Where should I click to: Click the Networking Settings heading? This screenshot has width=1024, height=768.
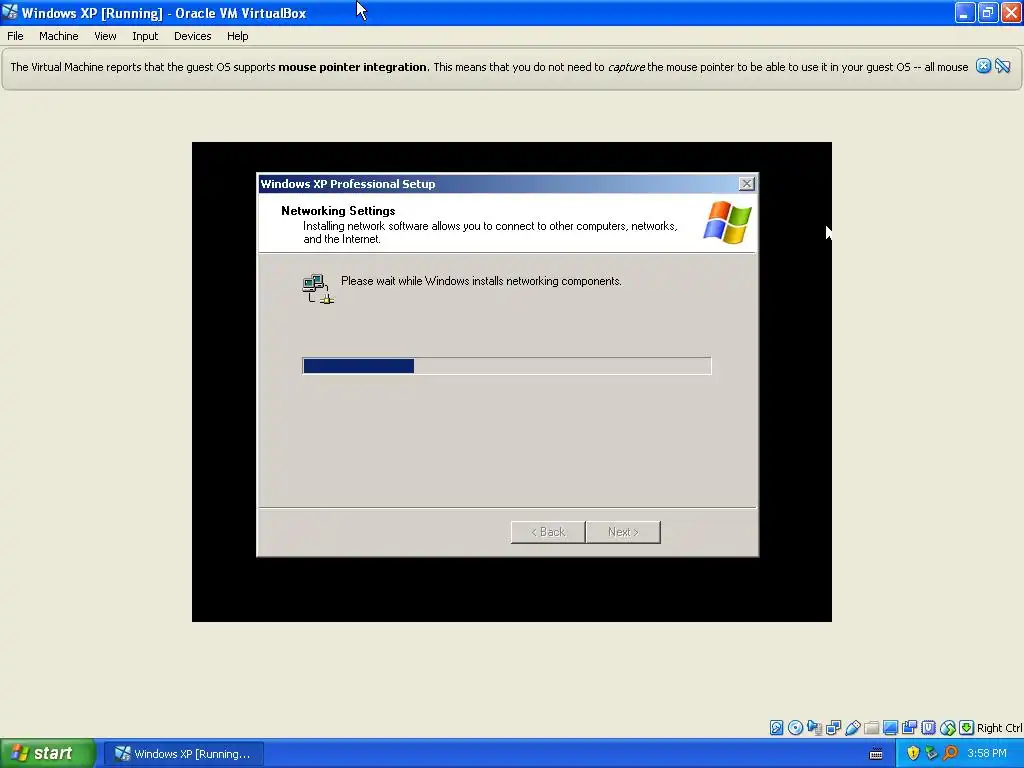tap(338, 211)
